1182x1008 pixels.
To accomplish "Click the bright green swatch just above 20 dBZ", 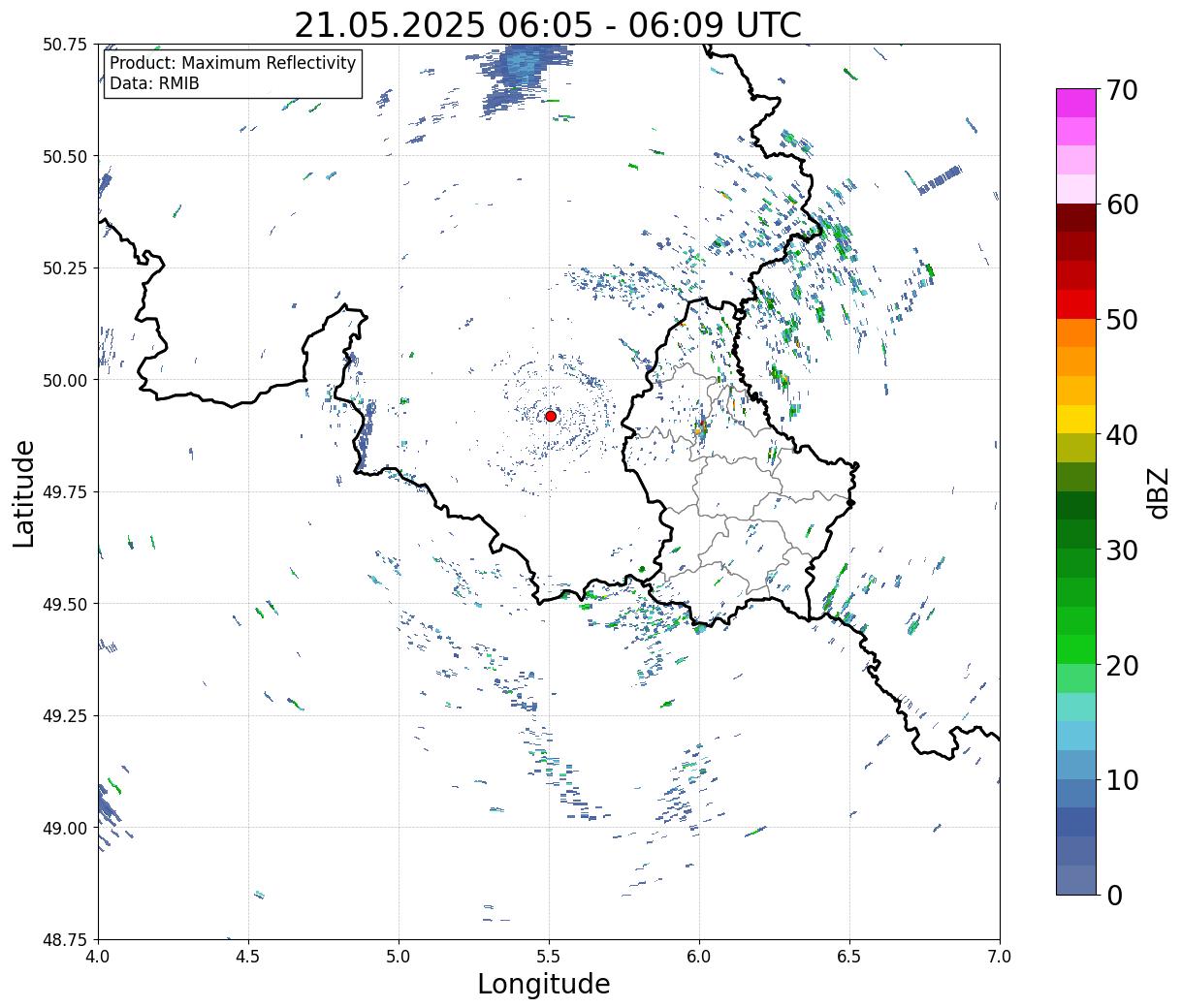I will (x=1076, y=649).
